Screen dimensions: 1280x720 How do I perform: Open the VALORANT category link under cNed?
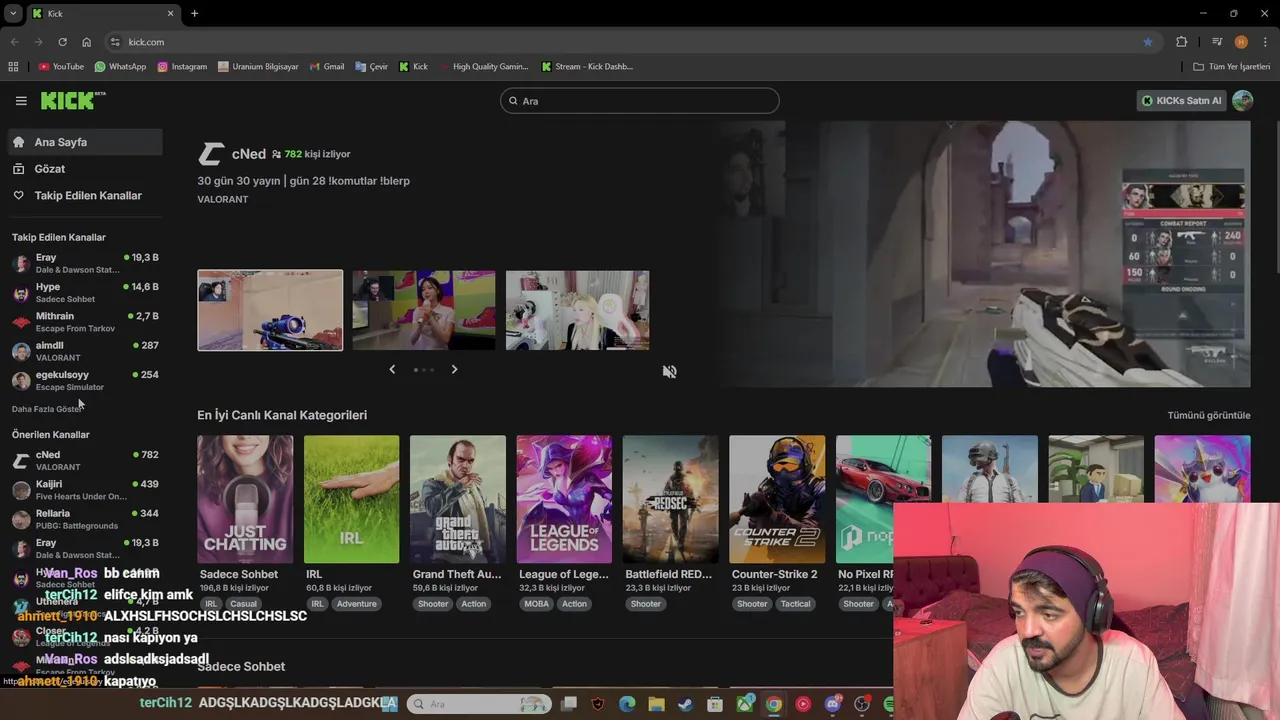point(222,199)
